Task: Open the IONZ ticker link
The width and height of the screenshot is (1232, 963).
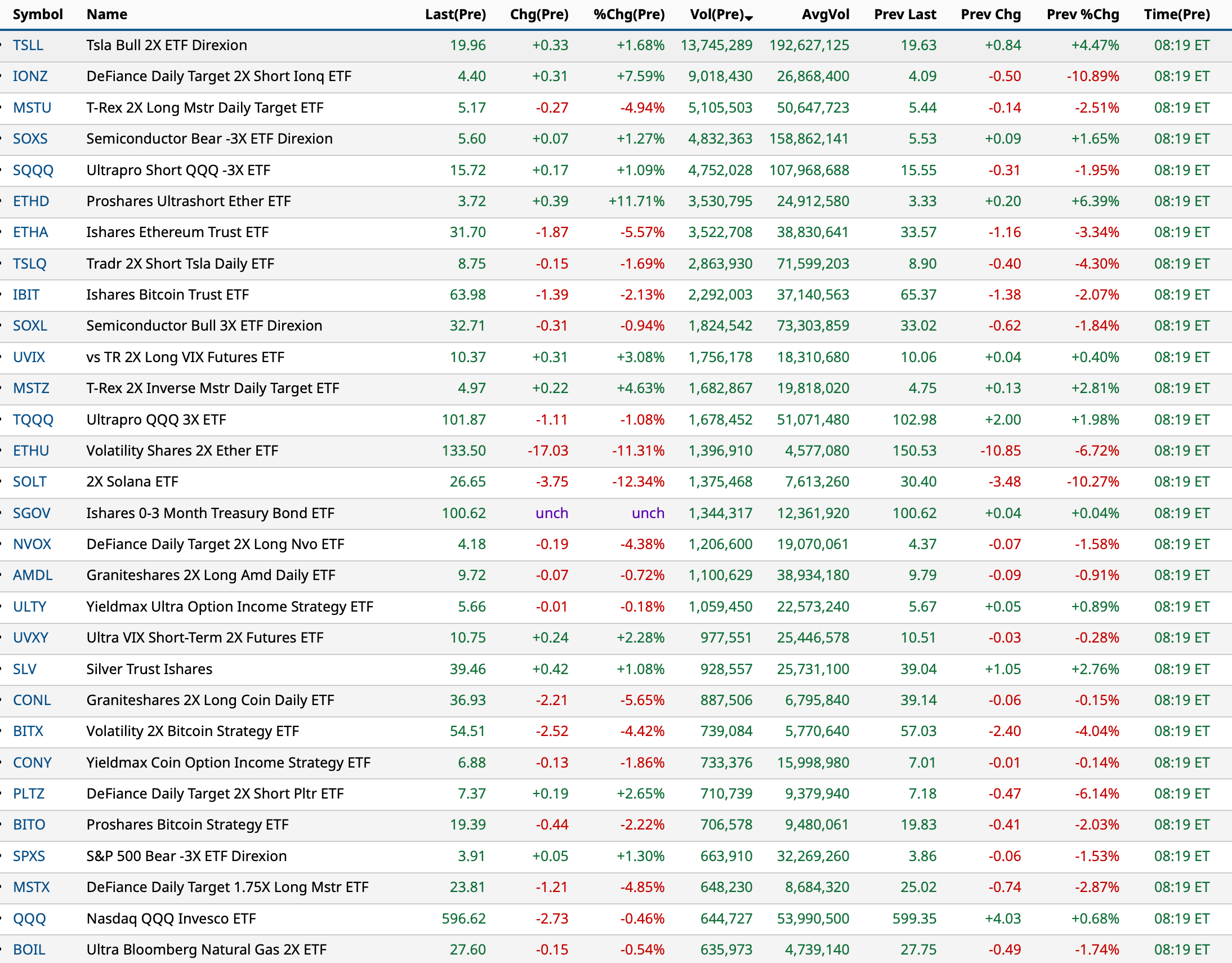Action: (30, 76)
